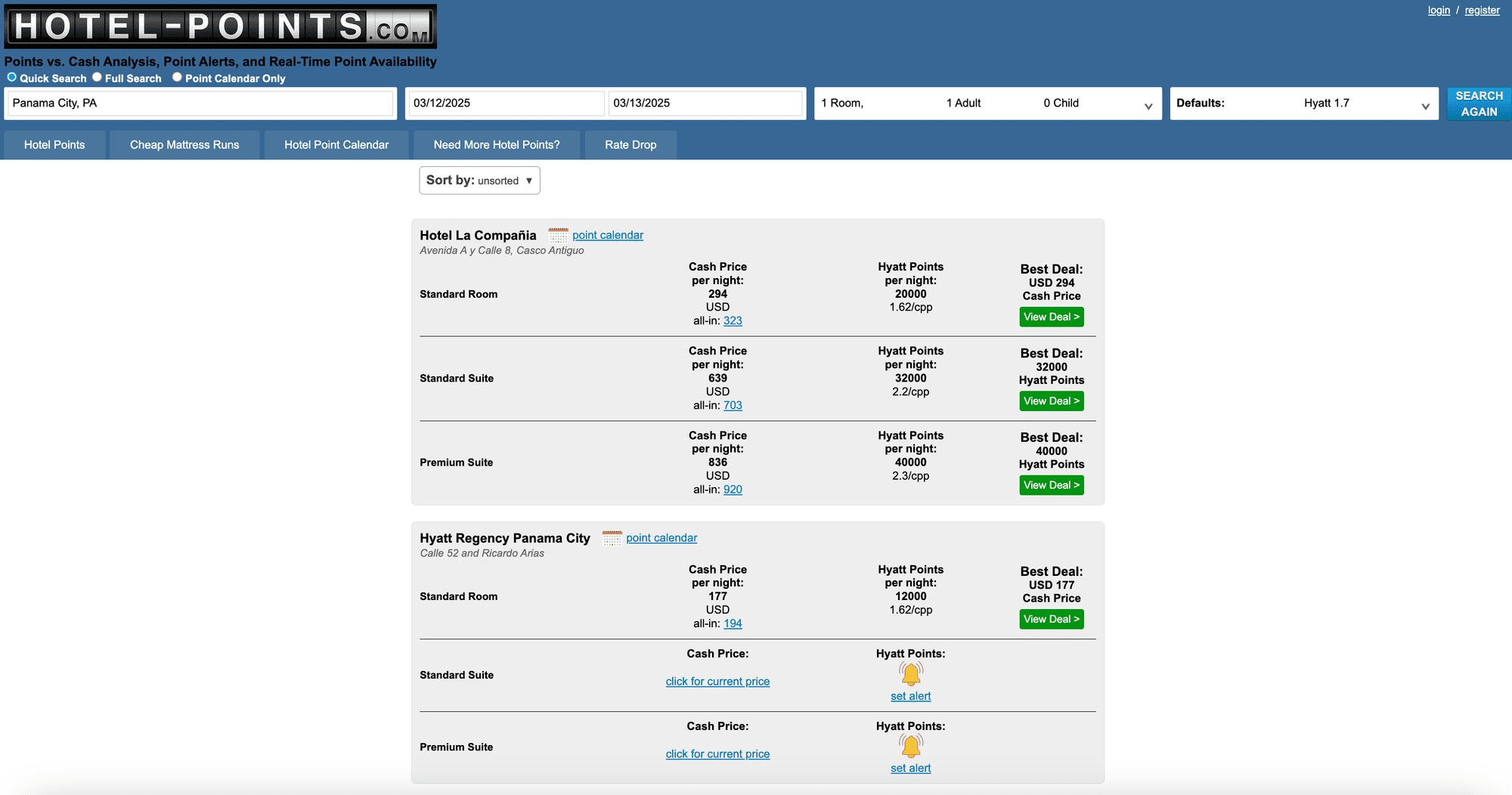
Task: Choose the Point Calendar Only option
Action: pos(177,77)
